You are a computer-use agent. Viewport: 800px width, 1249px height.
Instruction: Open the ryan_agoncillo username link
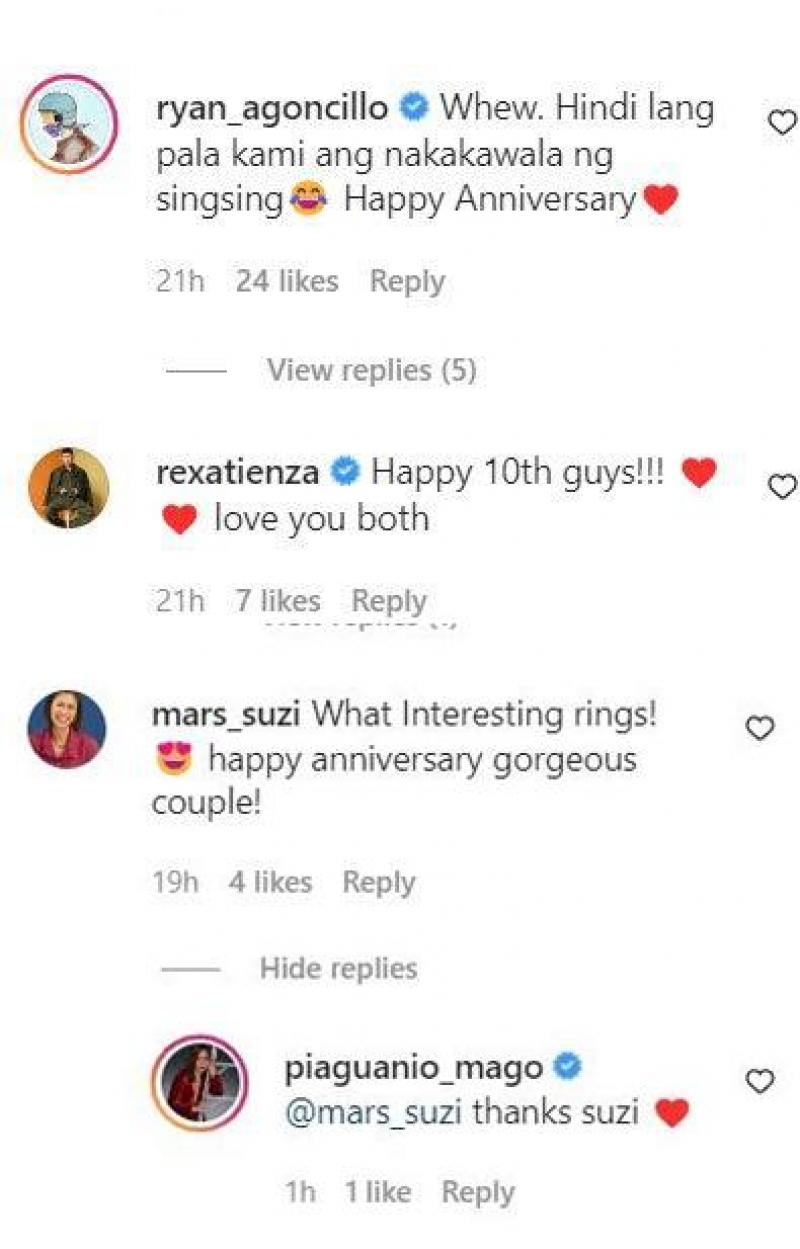[x=272, y=108]
